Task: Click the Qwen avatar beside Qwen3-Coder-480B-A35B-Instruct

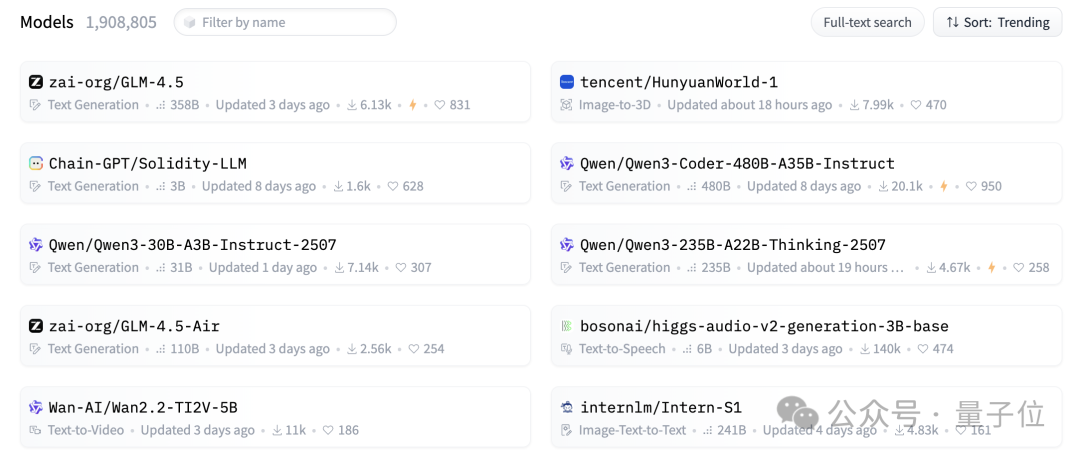Action: (567, 164)
